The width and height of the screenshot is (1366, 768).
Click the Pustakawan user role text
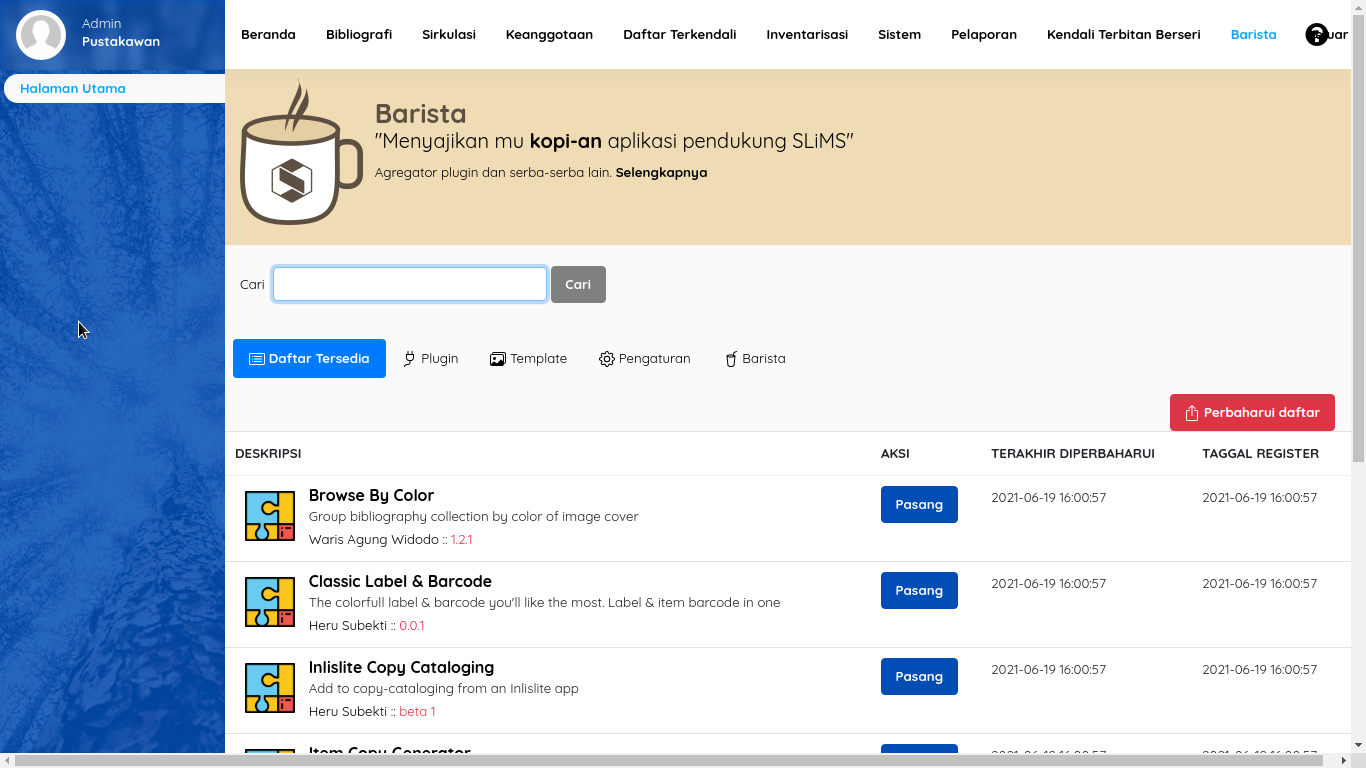point(121,42)
